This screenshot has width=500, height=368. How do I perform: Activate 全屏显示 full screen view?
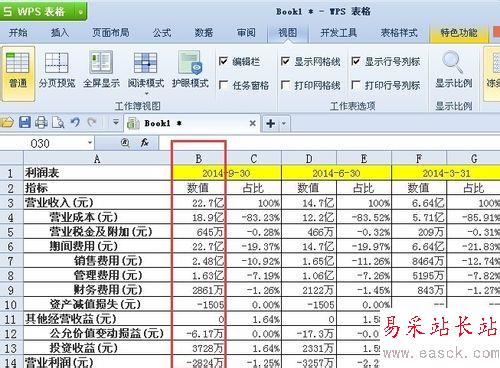tap(101, 70)
